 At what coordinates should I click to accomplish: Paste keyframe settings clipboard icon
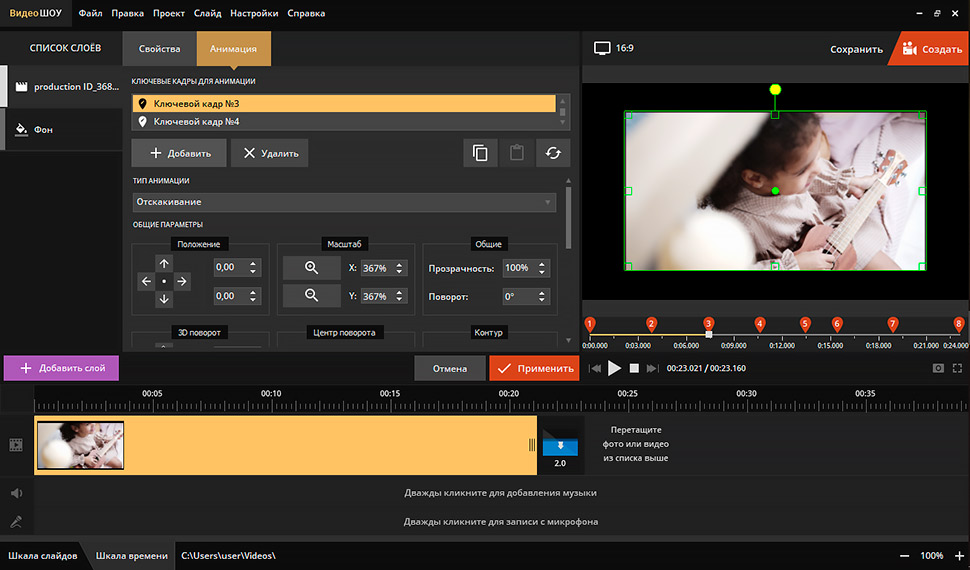517,153
